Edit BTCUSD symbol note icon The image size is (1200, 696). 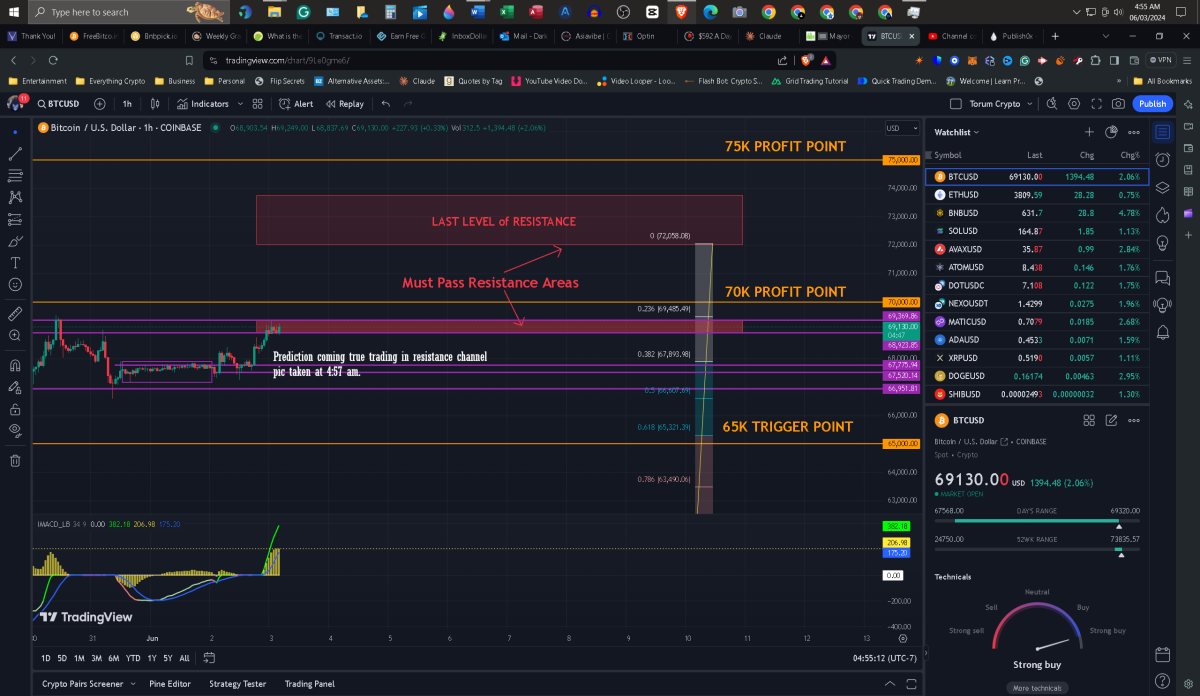(1111, 420)
